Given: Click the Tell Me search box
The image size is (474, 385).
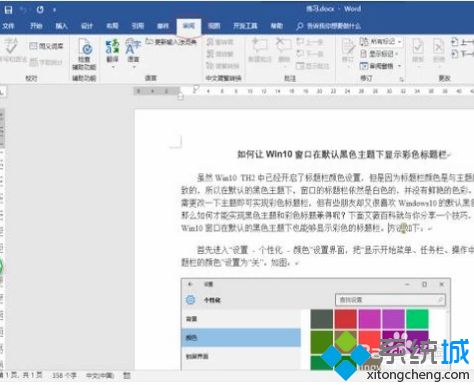Looking at the screenshot, I should pos(329,26).
